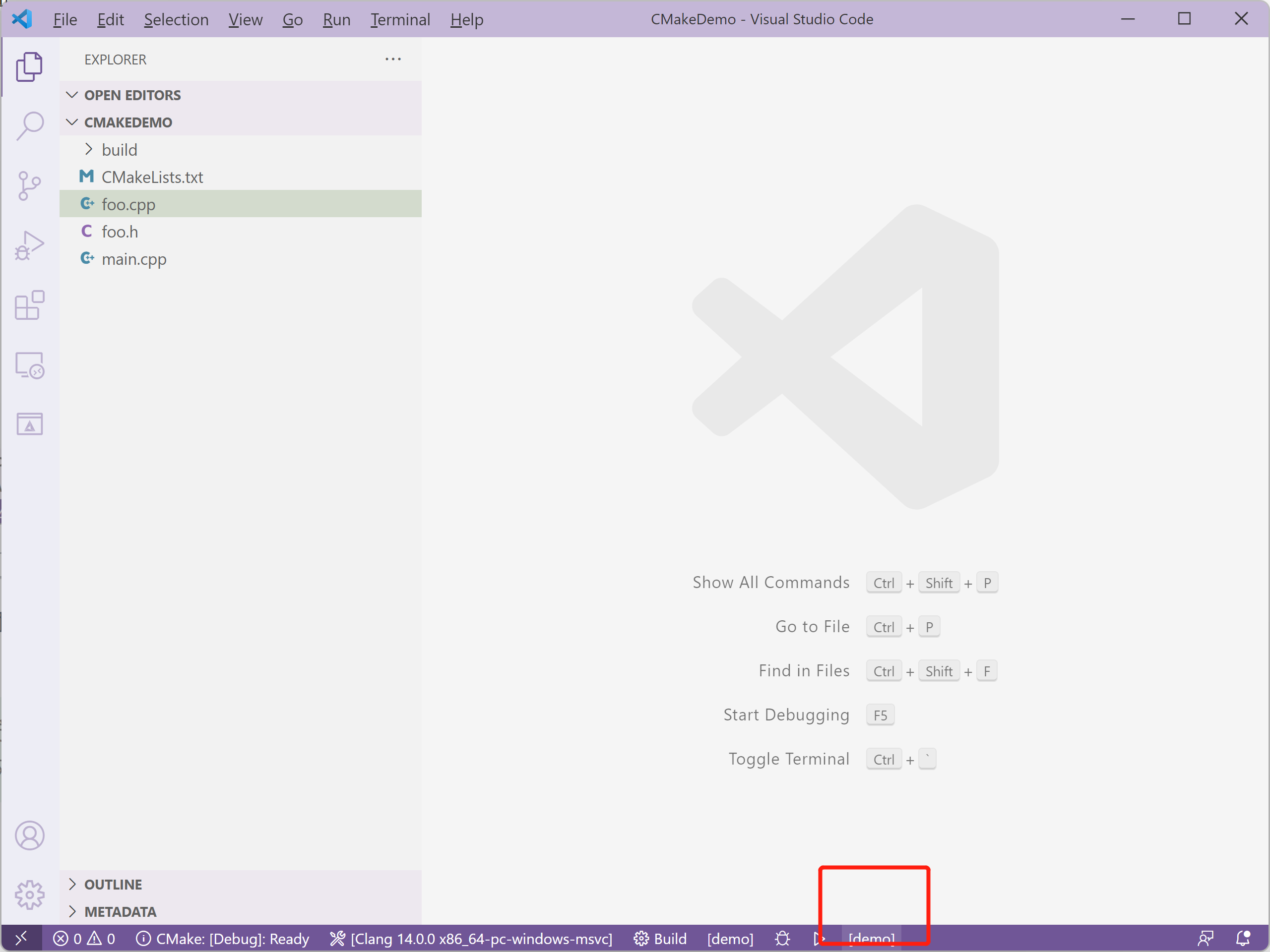Open notifications bell in status bar
This screenshot has height=952, width=1270.
click(x=1243, y=939)
